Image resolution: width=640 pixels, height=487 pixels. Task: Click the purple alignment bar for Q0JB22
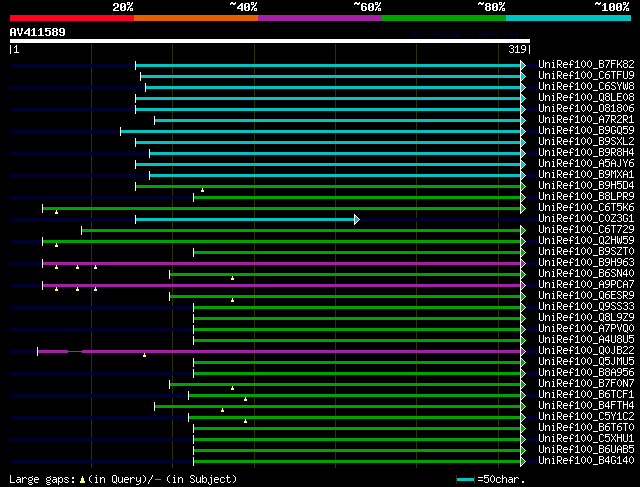point(279,351)
